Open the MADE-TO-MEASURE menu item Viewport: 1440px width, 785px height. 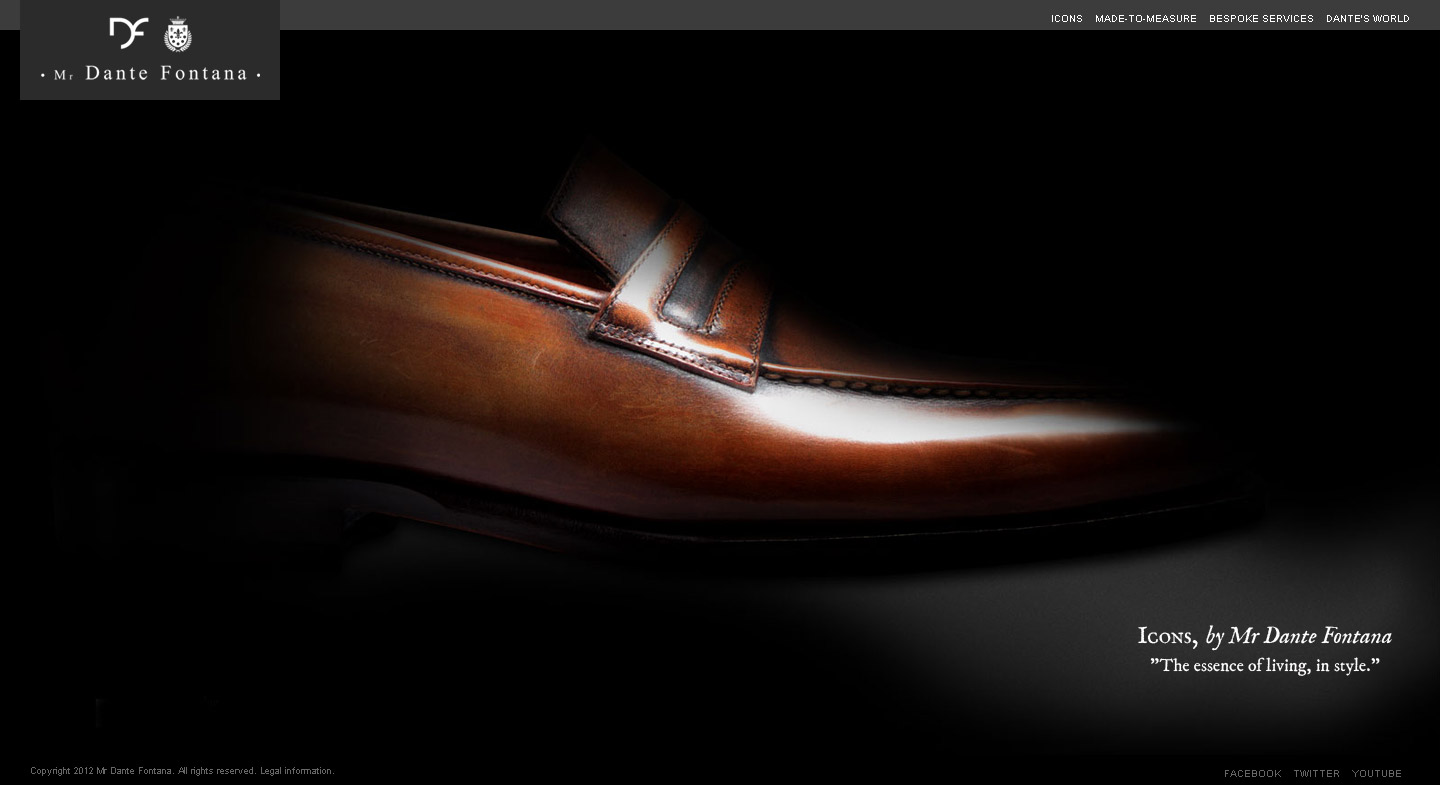[1145, 19]
